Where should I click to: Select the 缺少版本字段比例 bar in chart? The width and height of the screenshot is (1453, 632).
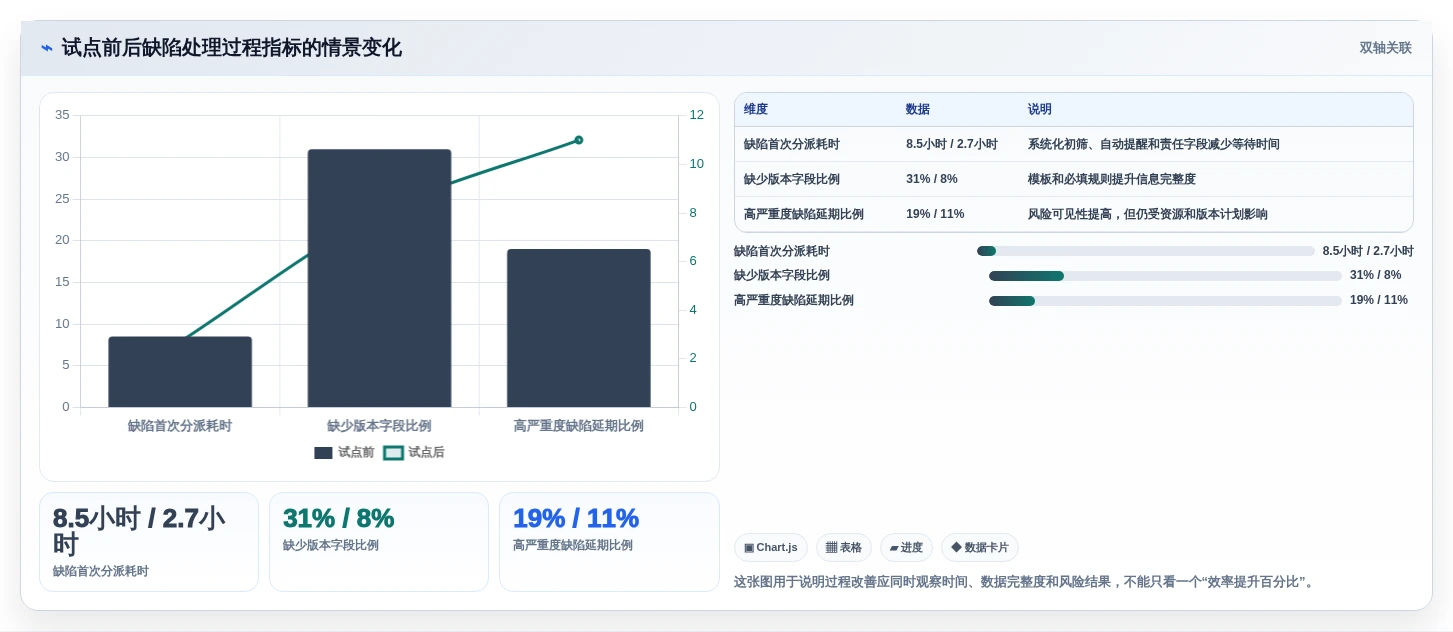click(x=379, y=278)
